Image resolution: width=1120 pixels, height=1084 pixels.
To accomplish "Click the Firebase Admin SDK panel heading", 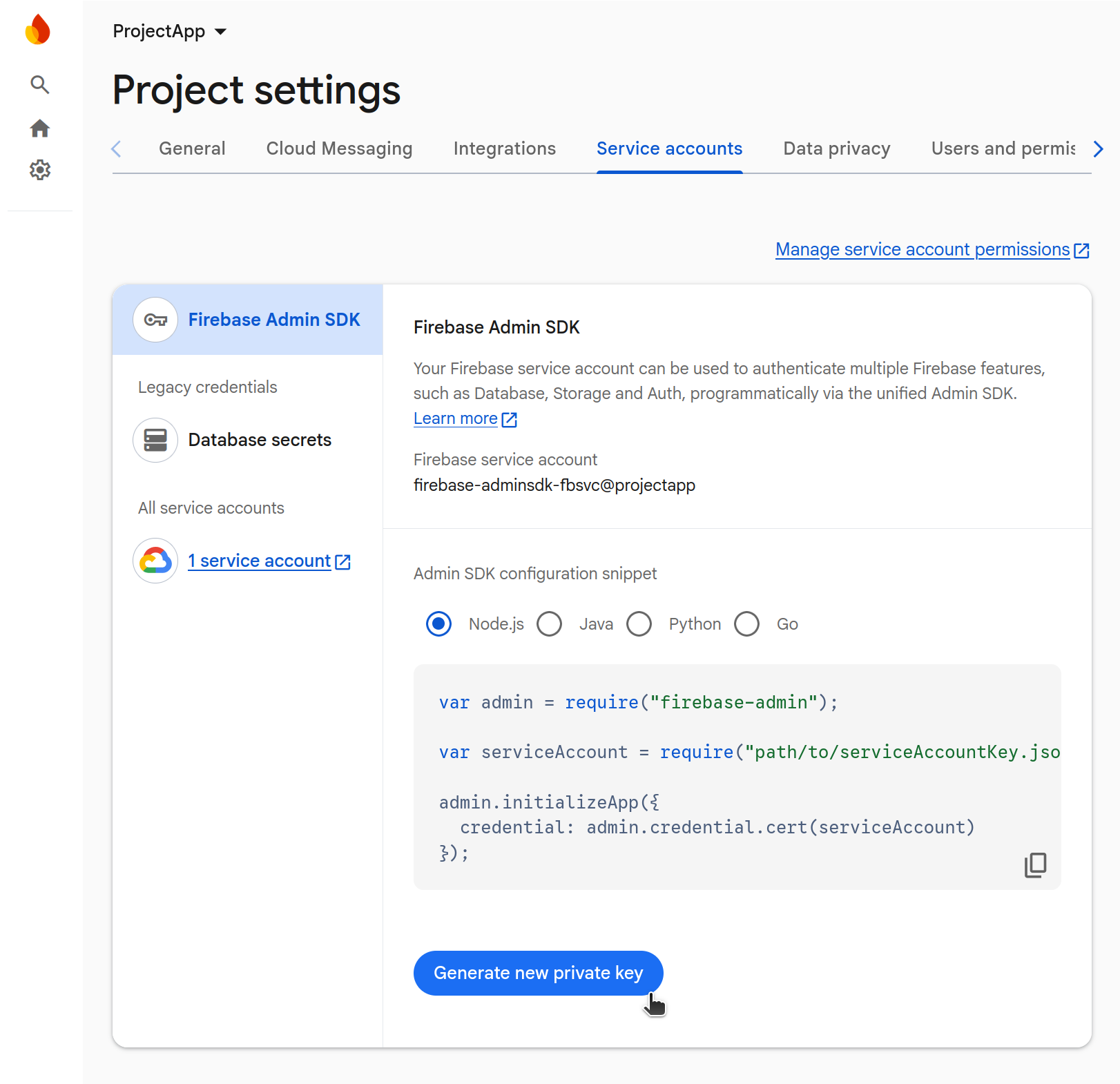I will pos(496,327).
